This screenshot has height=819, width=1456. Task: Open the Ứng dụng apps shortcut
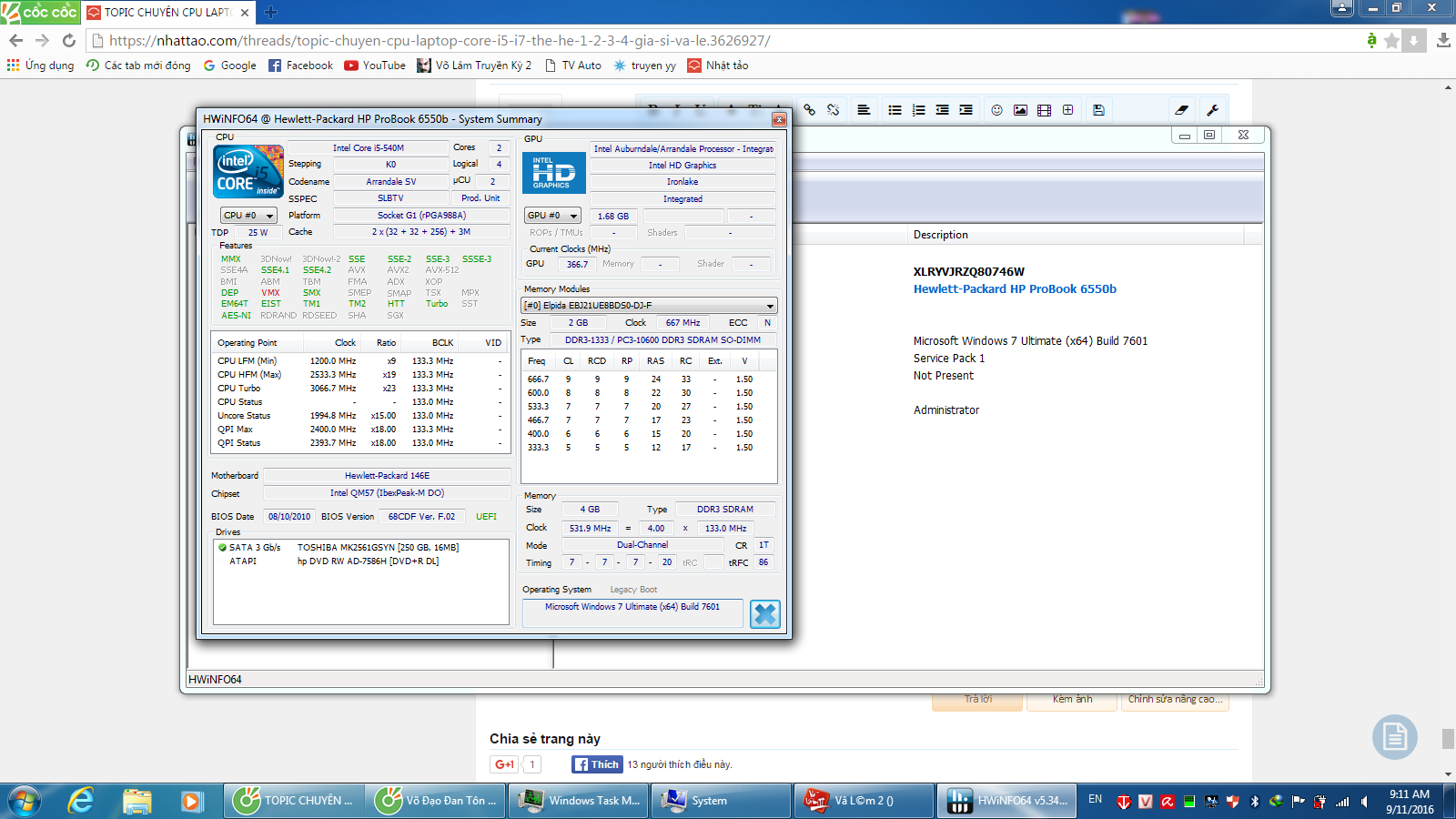[41, 66]
